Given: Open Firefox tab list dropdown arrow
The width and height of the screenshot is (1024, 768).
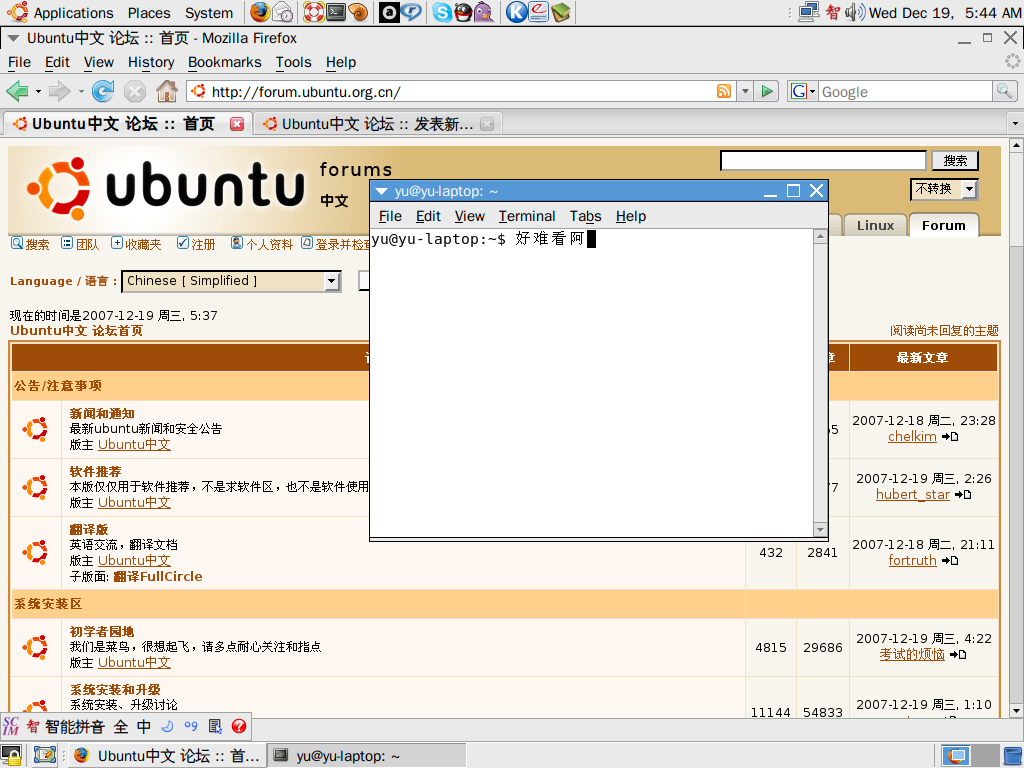Looking at the screenshot, I should (x=1014, y=123).
